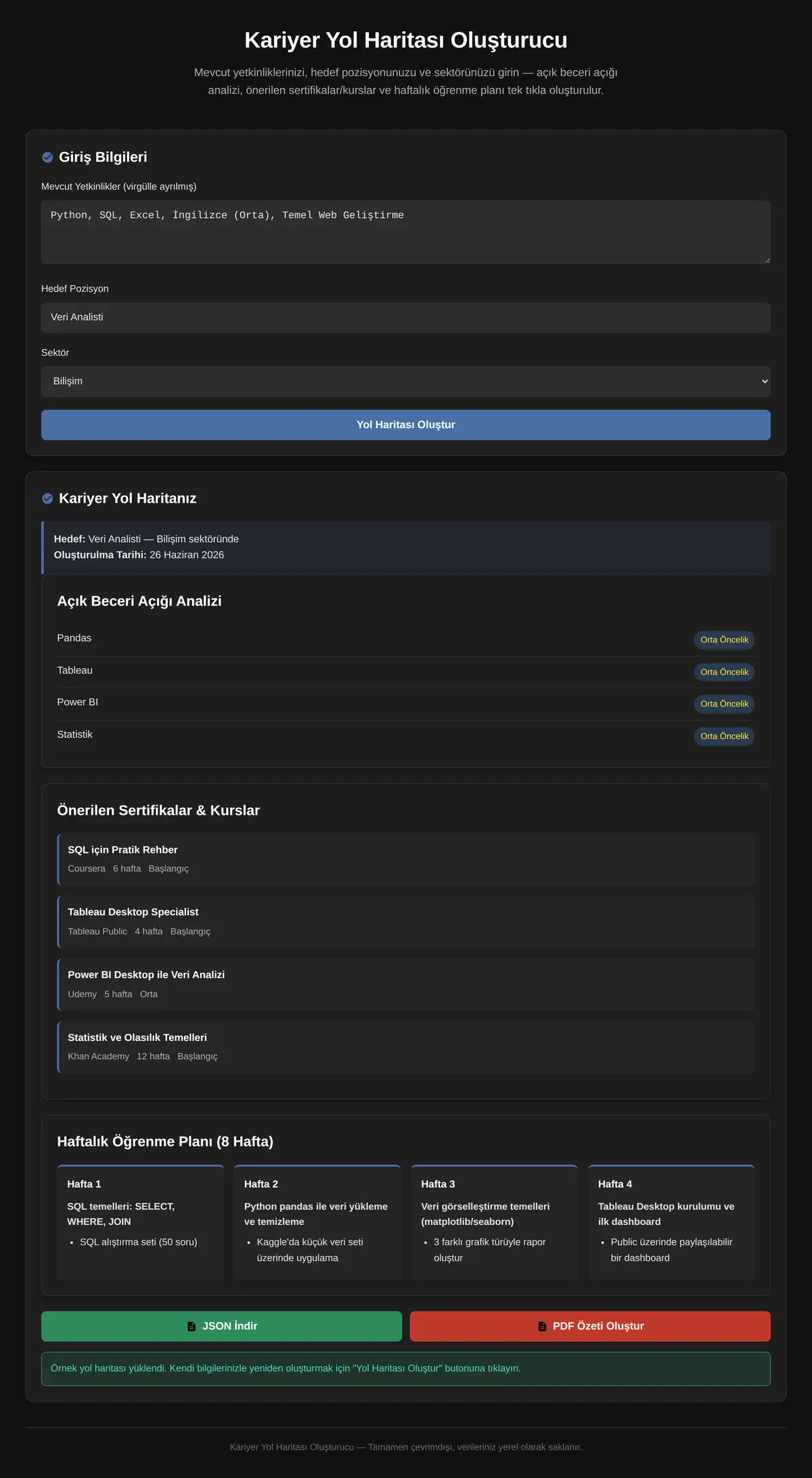Select the Power BI skill gap row
The width and height of the screenshot is (812, 1478).
pyautogui.click(x=406, y=704)
